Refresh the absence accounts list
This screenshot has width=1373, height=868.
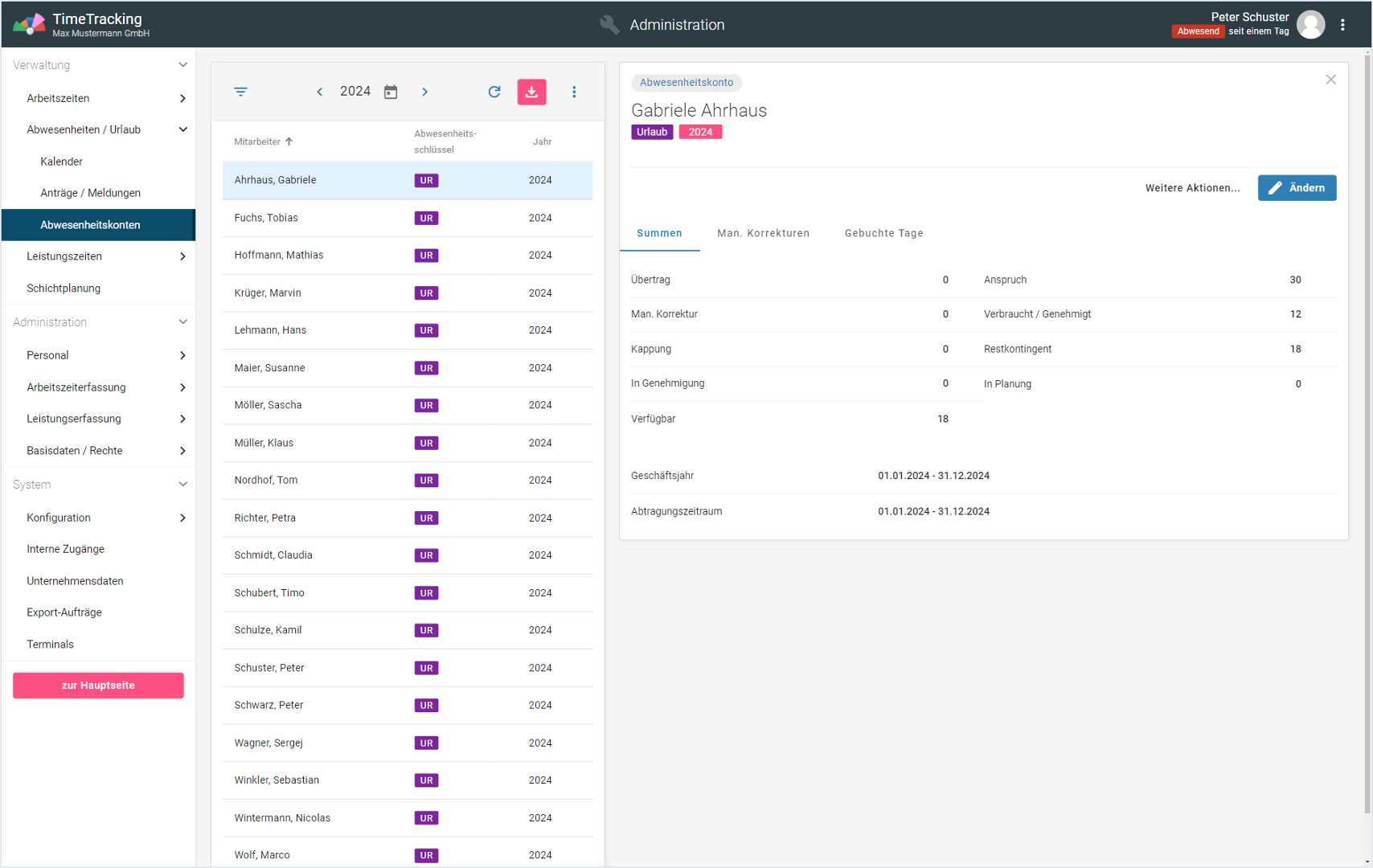pos(494,92)
